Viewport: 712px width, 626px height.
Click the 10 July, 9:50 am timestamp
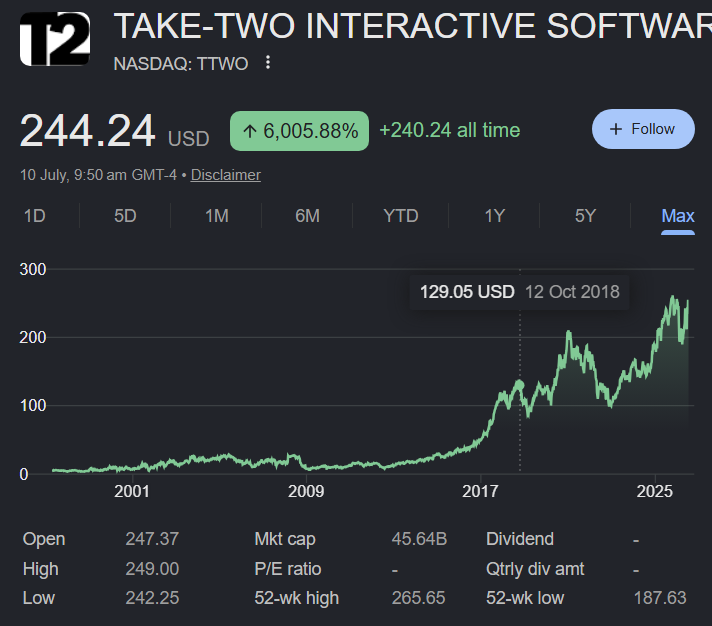98,175
